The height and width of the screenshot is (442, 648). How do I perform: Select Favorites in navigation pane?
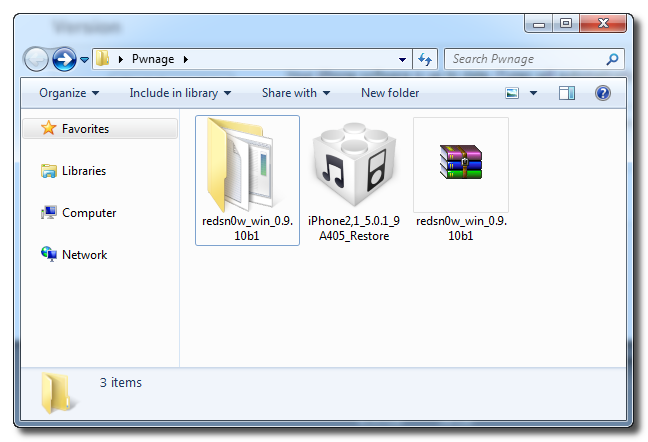tap(100, 129)
